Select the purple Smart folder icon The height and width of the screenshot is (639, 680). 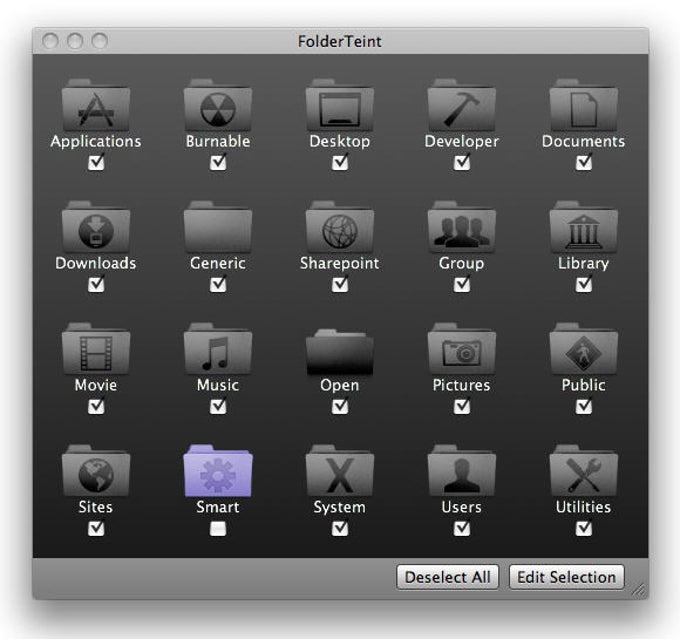218,471
